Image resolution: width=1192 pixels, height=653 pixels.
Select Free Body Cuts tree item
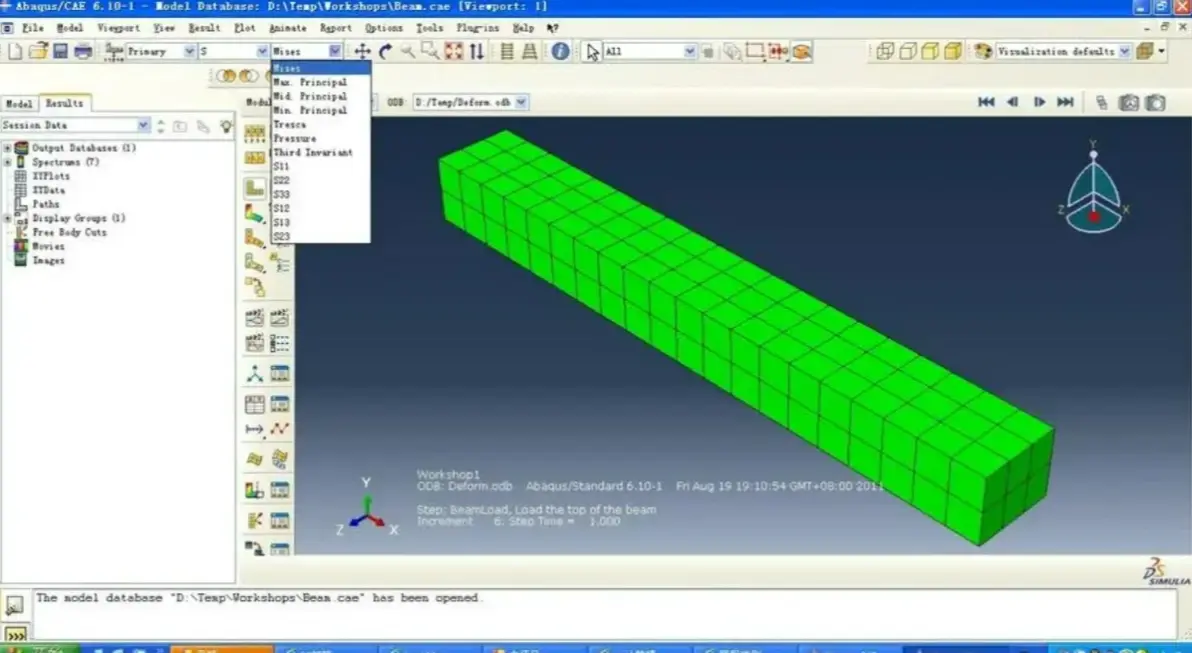pos(69,233)
